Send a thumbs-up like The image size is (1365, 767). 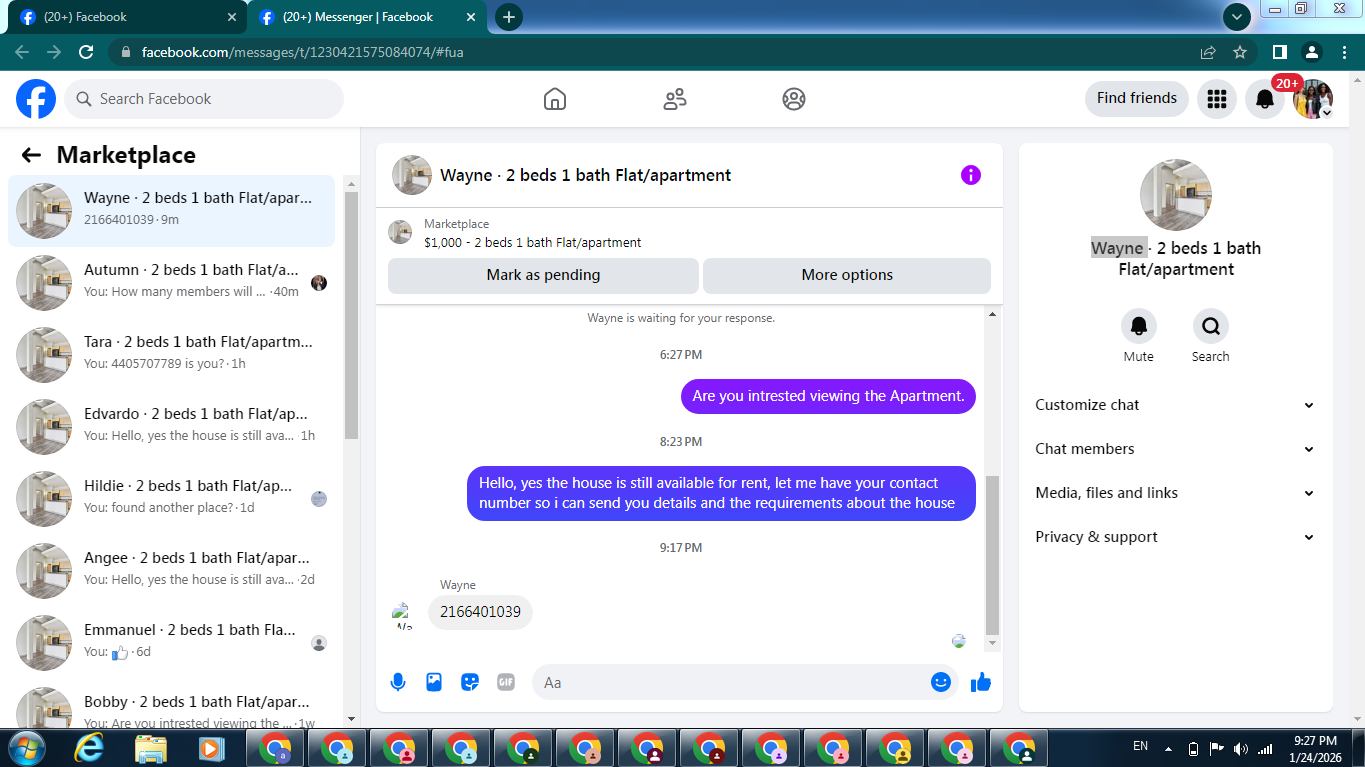tap(981, 682)
